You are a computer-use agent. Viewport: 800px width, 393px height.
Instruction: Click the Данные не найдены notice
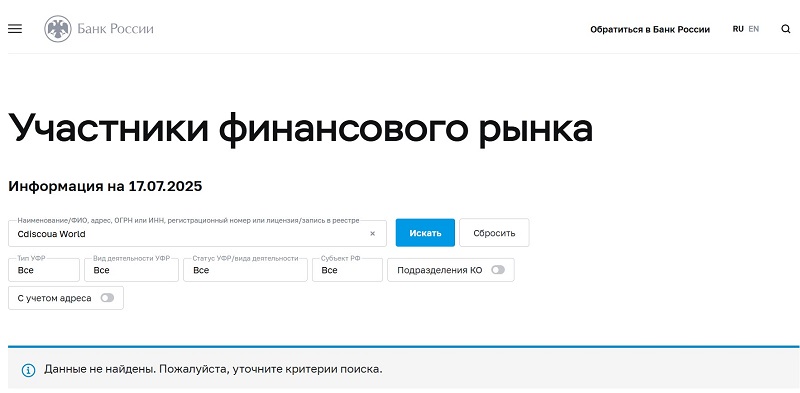point(404,369)
